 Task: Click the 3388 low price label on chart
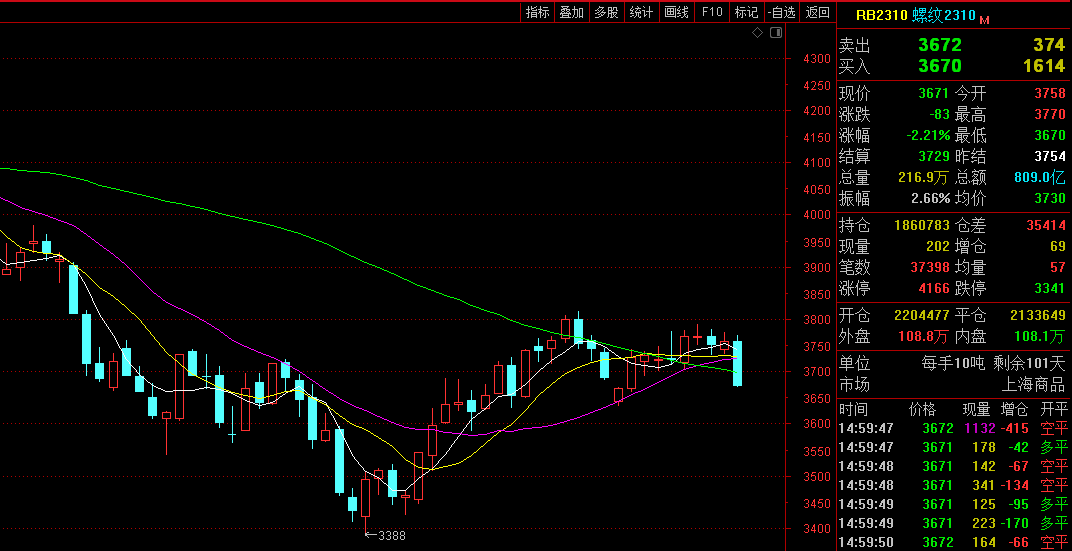coord(390,535)
